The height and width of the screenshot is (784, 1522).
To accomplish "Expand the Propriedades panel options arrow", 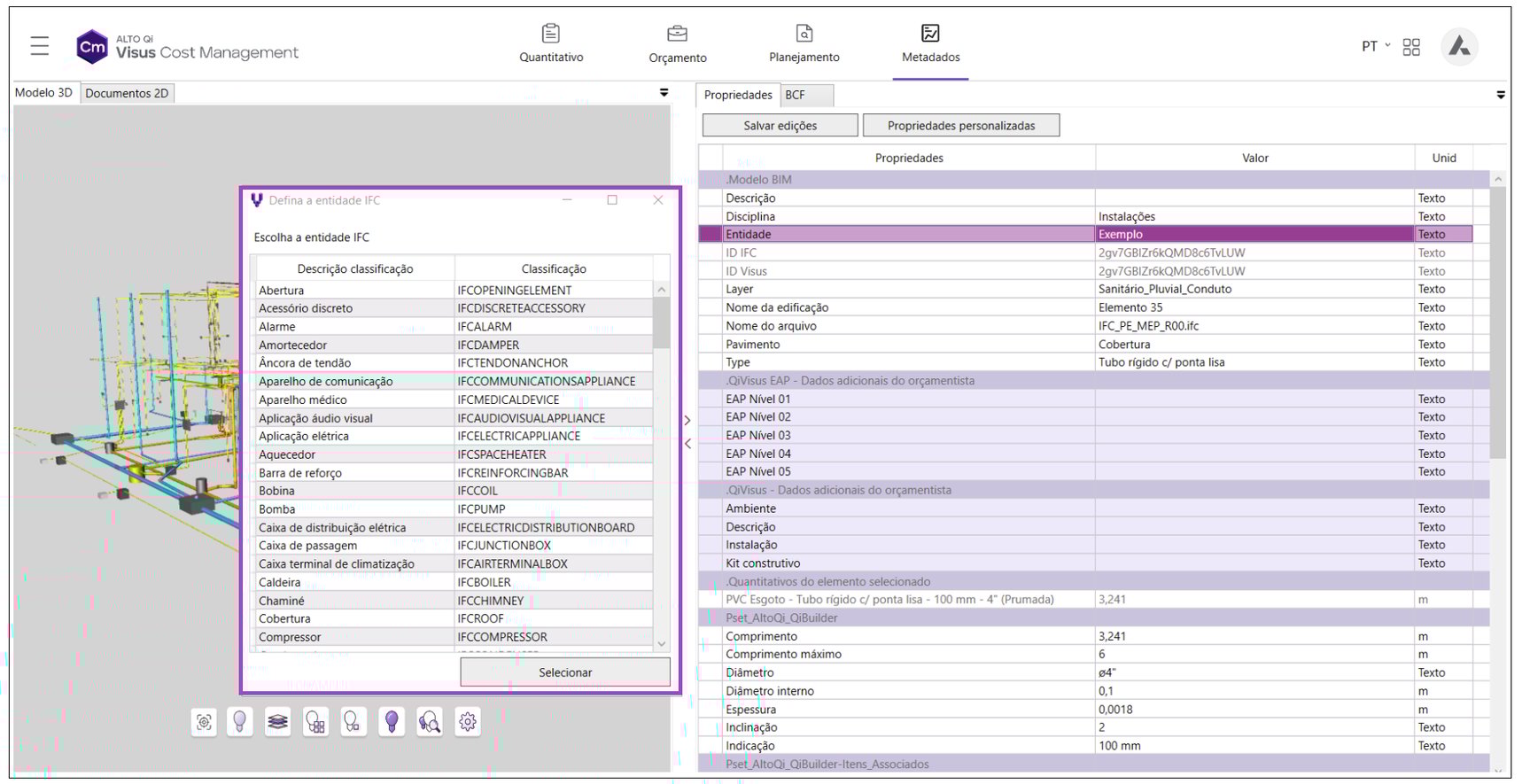I will (1500, 95).
